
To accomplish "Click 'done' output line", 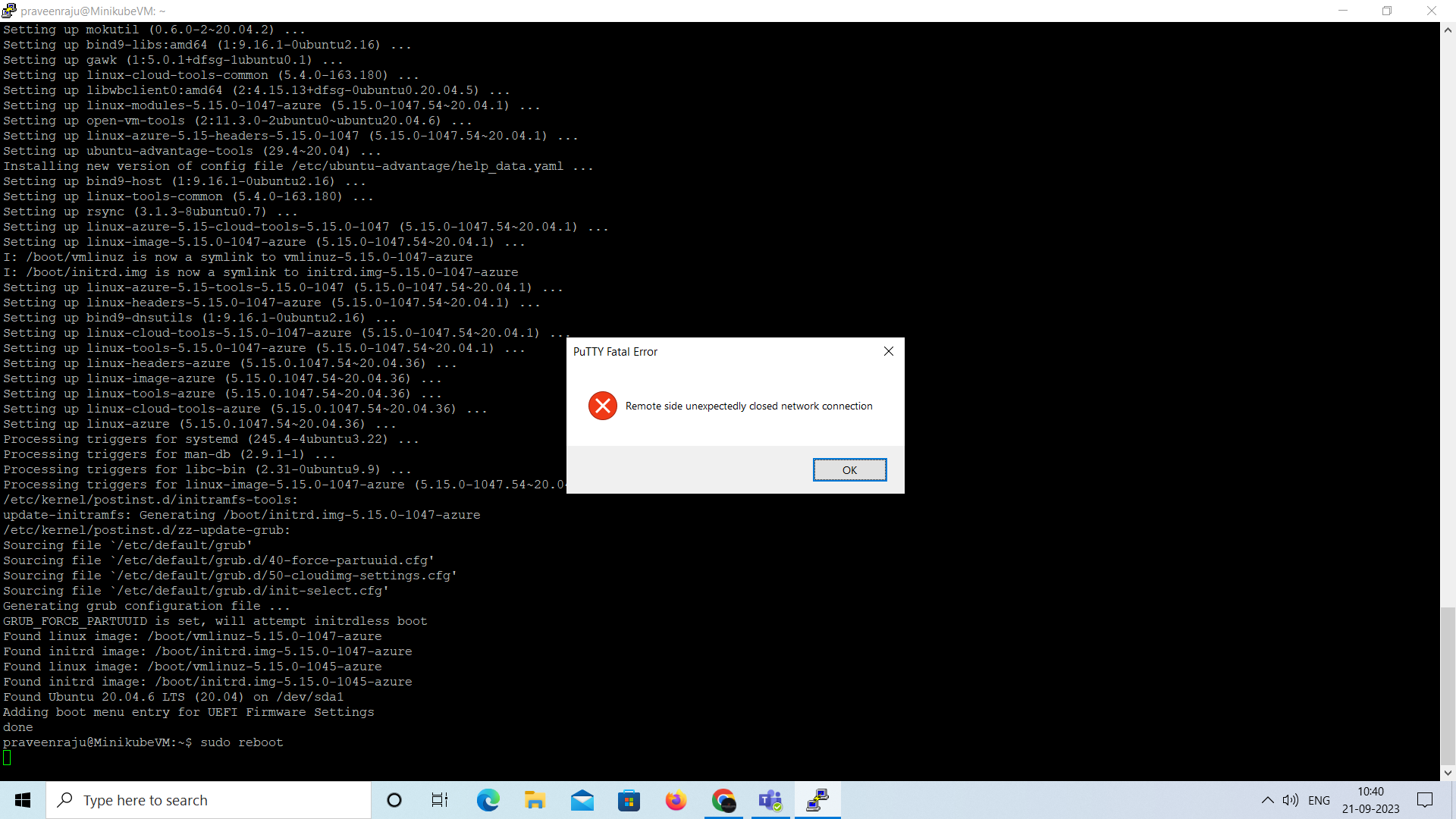I will click(x=17, y=727).
